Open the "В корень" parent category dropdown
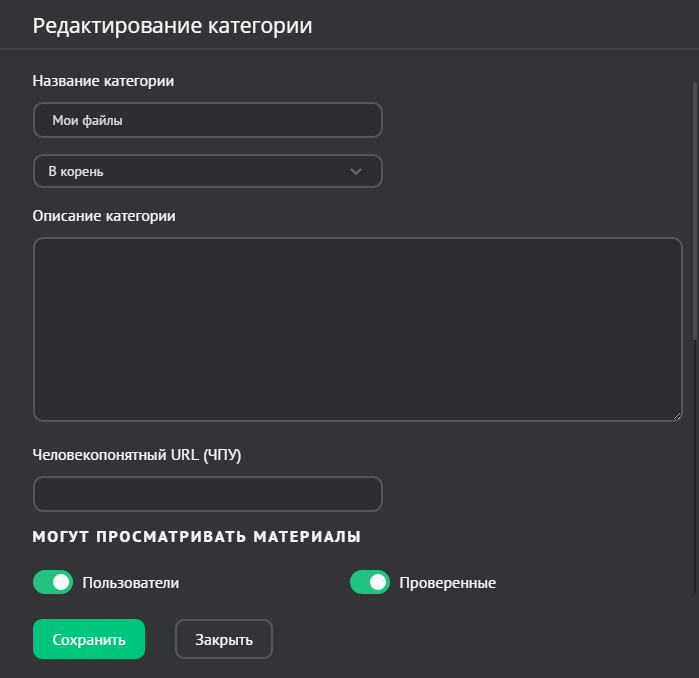699x678 pixels. coord(207,171)
